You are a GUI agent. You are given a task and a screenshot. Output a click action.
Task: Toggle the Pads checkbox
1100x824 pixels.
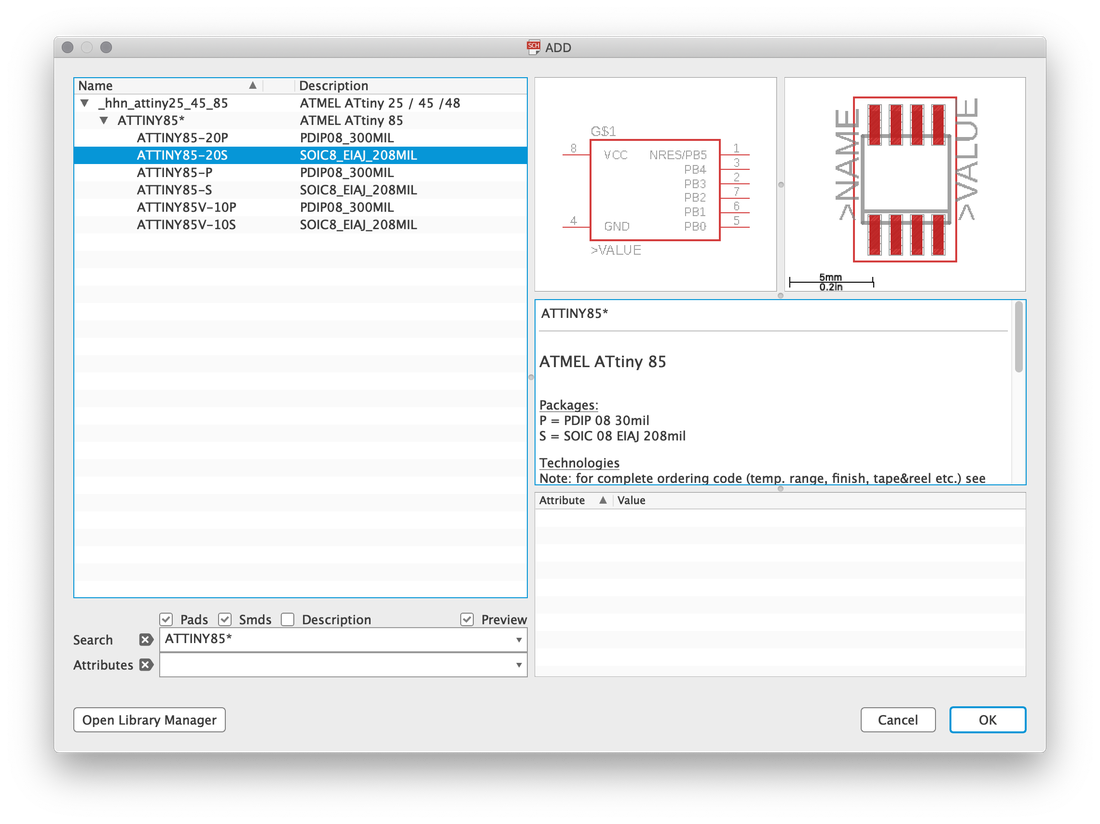coord(166,619)
